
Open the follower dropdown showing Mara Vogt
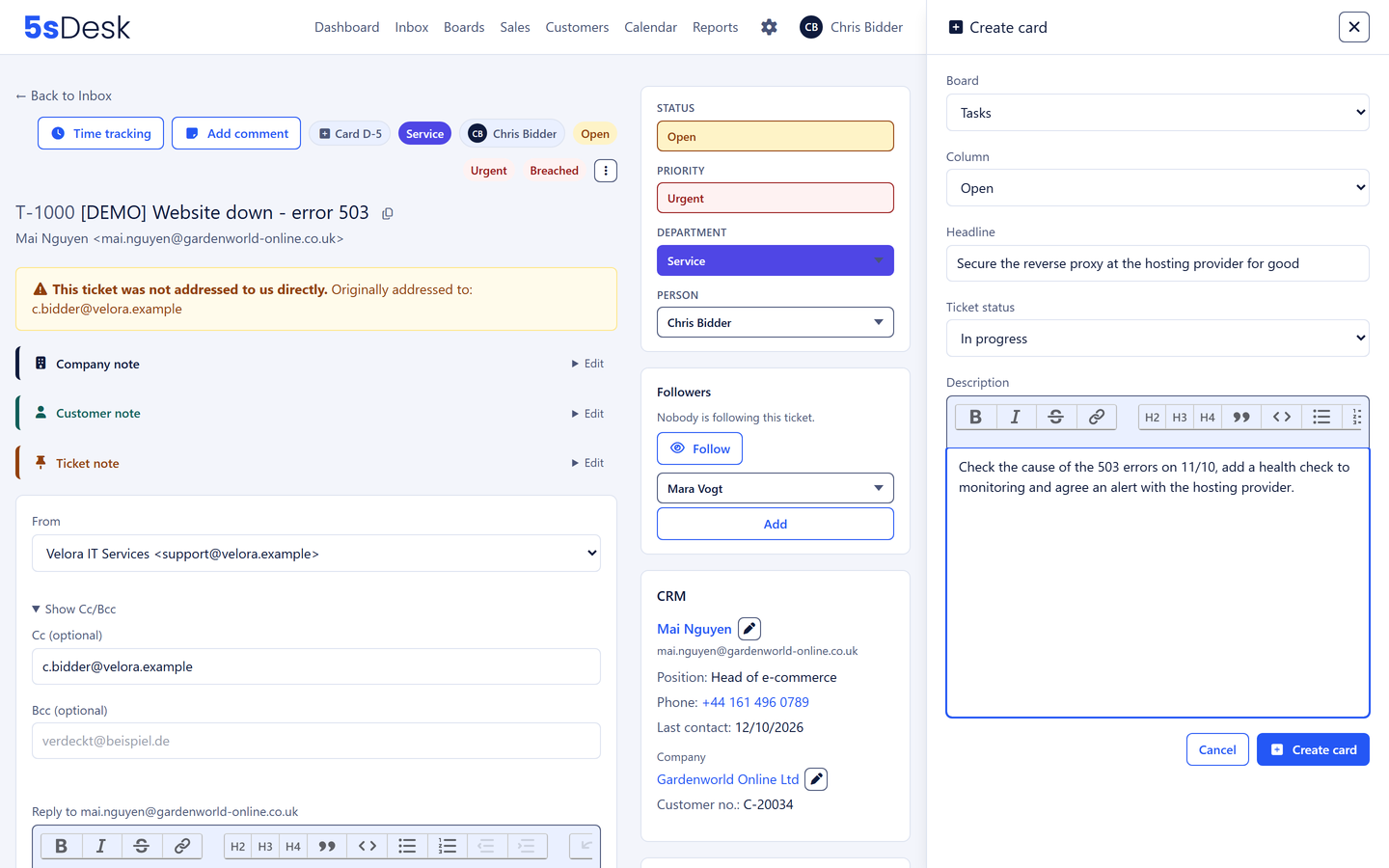pyautogui.click(x=776, y=488)
